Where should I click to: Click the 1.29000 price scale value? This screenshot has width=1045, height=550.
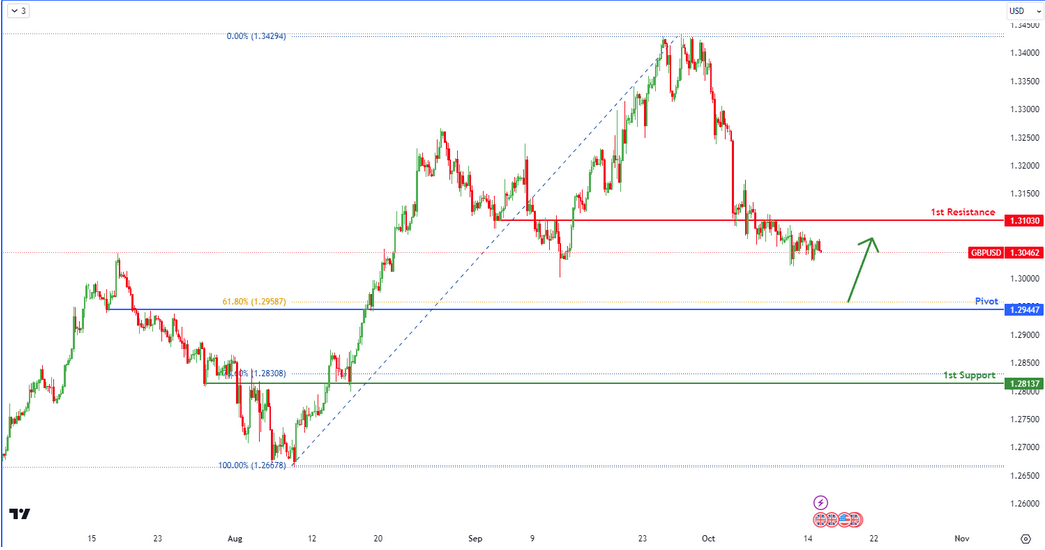pyautogui.click(x=1024, y=335)
